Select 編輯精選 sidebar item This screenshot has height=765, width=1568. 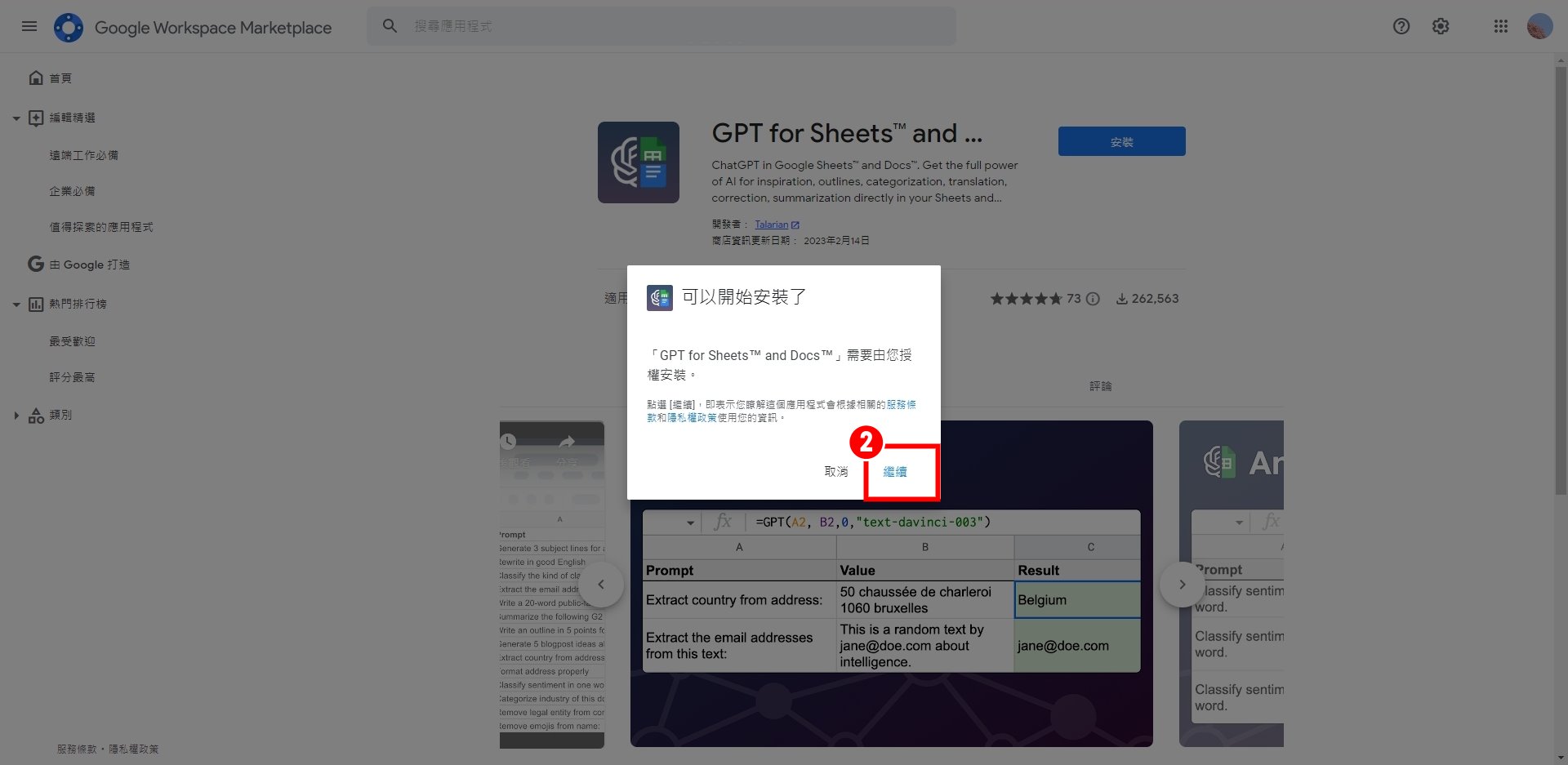click(72, 118)
